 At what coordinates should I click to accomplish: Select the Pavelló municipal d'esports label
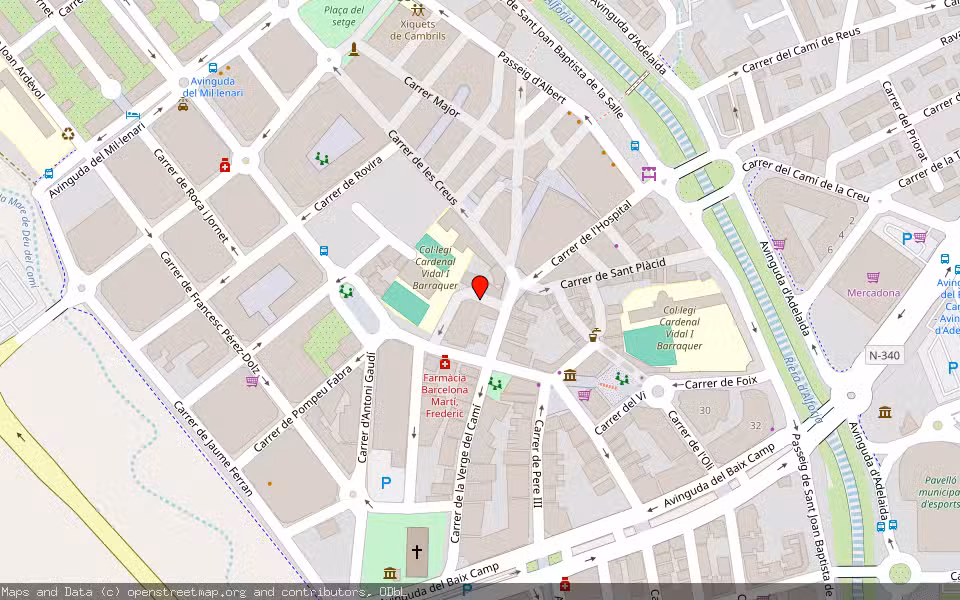(x=939, y=492)
